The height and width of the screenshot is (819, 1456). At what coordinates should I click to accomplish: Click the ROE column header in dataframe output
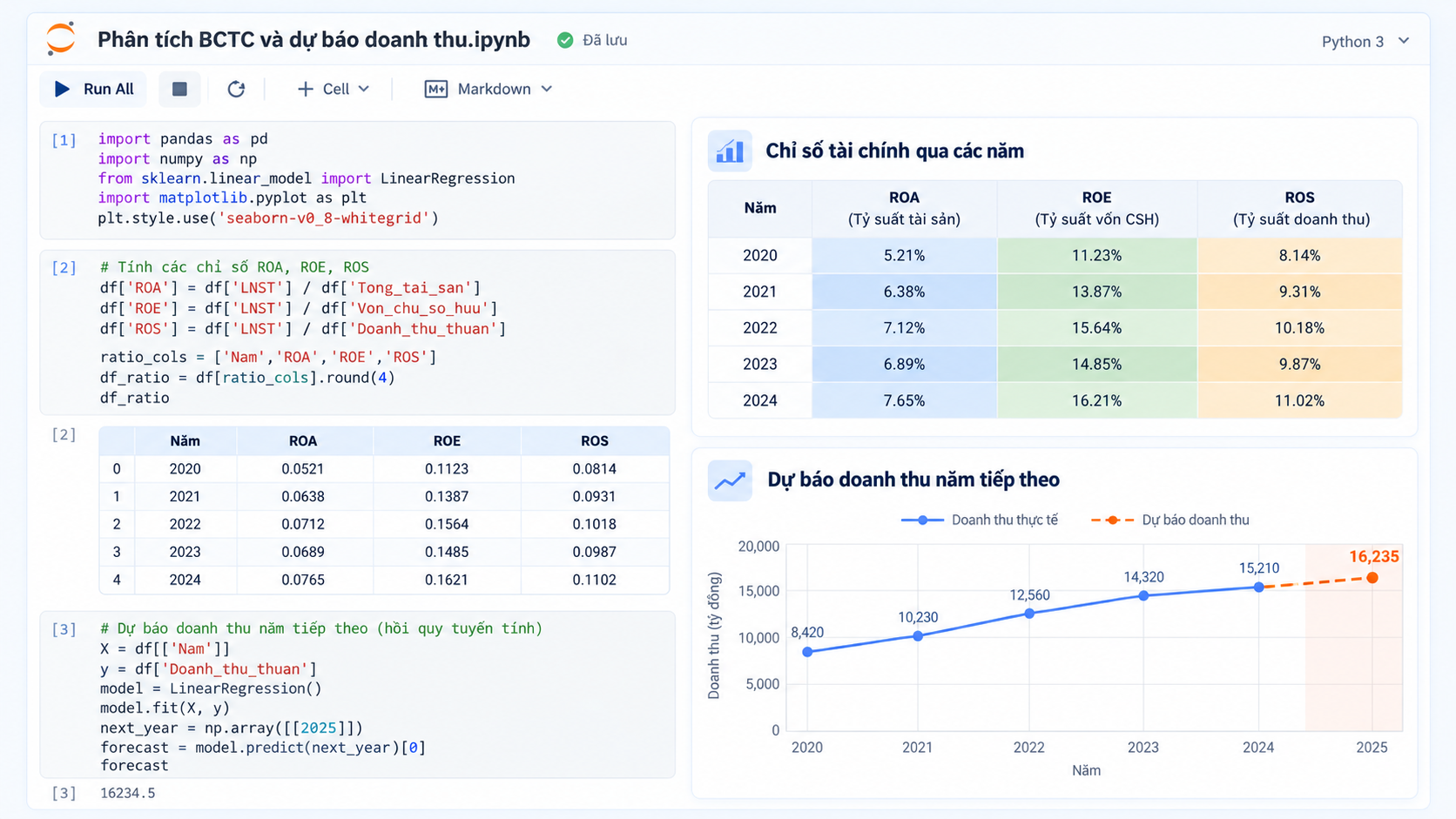(447, 441)
